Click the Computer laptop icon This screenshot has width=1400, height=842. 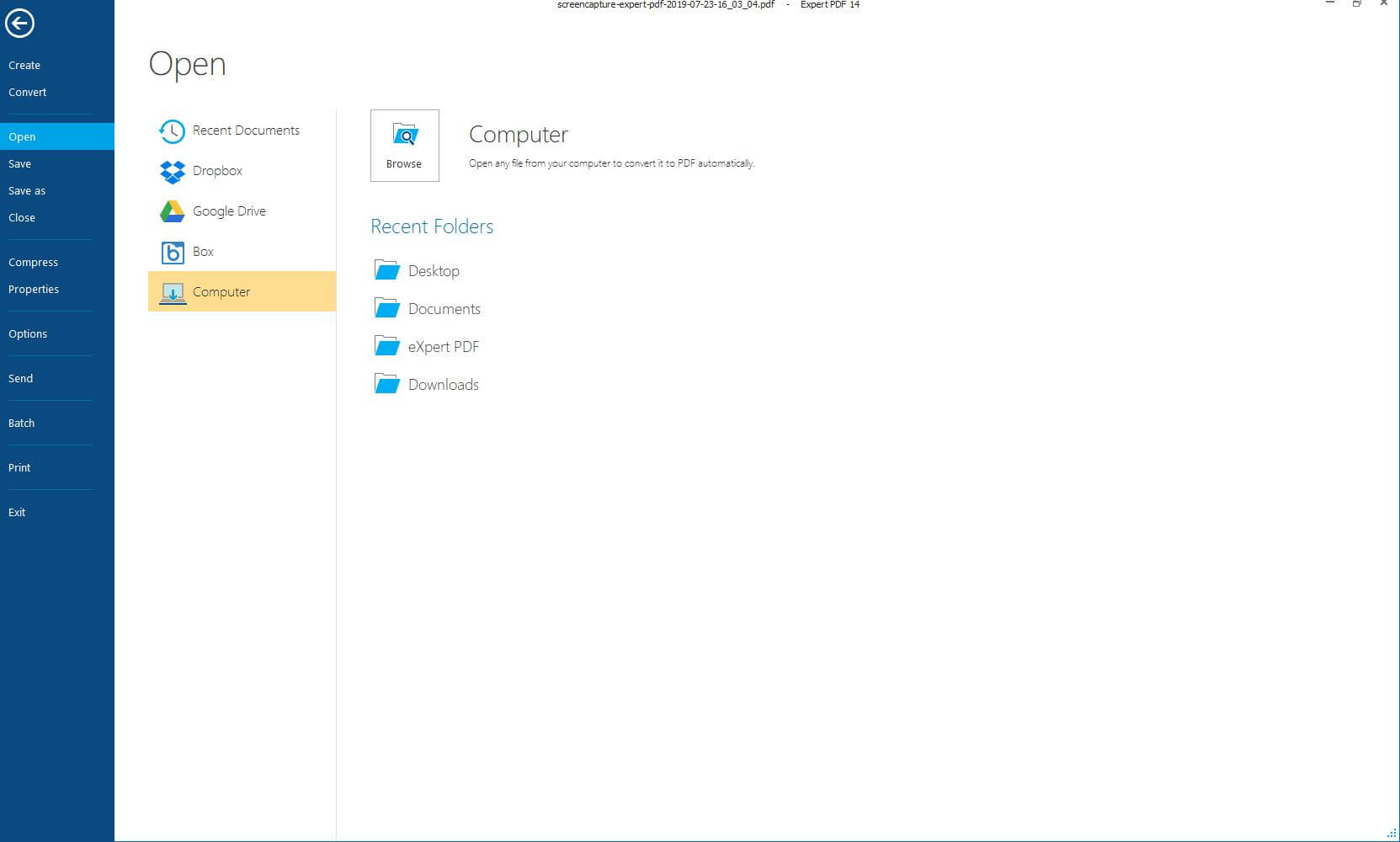[x=173, y=293]
